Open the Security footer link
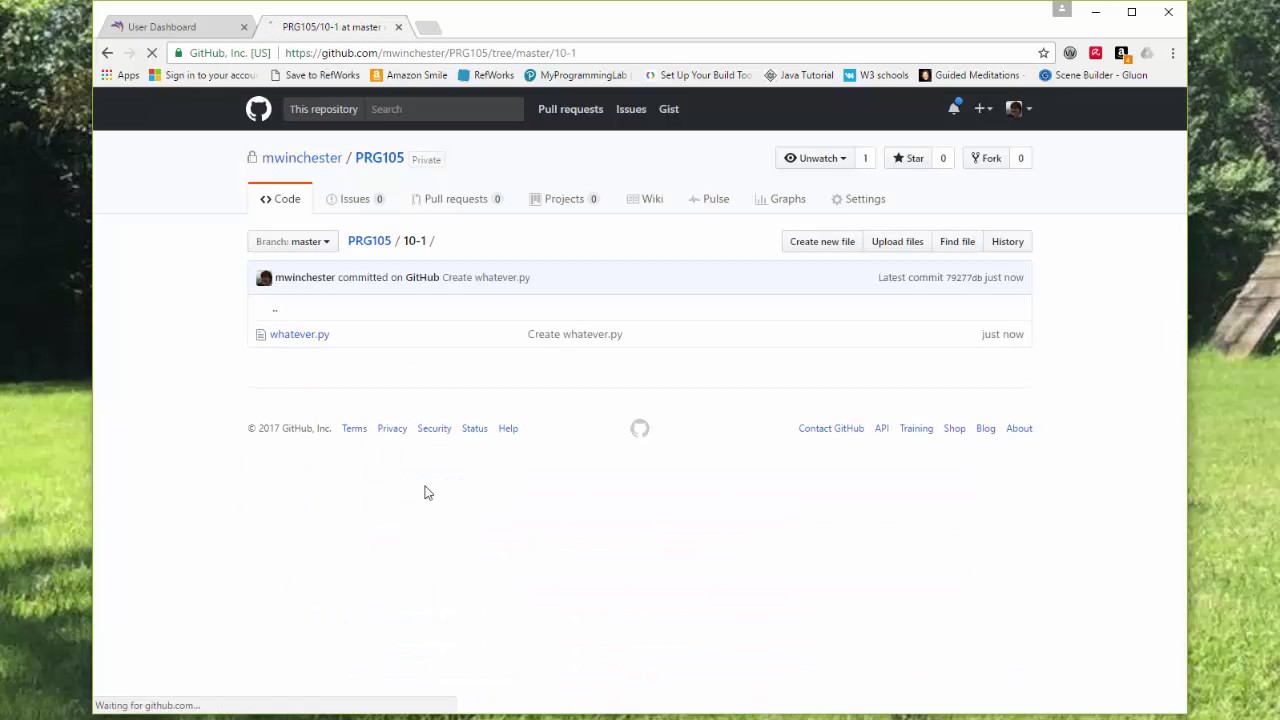1280x720 pixels. (434, 429)
